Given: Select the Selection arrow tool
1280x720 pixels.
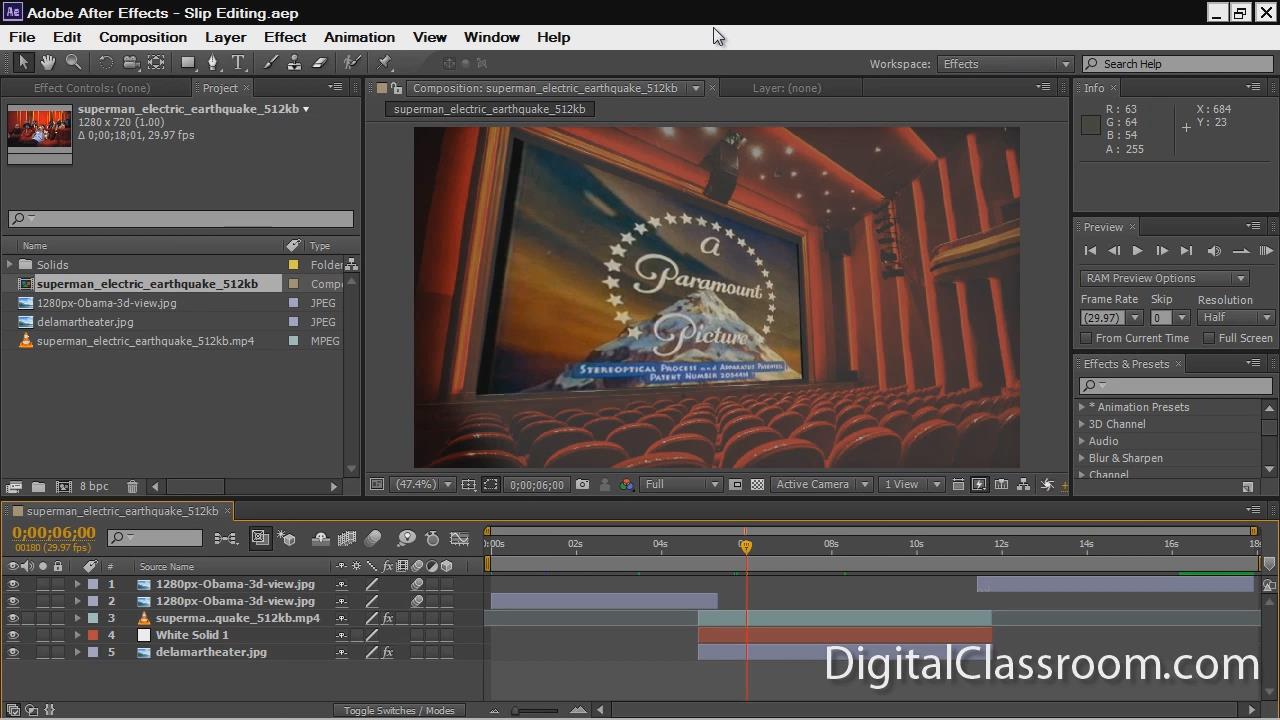Looking at the screenshot, I should [24, 62].
